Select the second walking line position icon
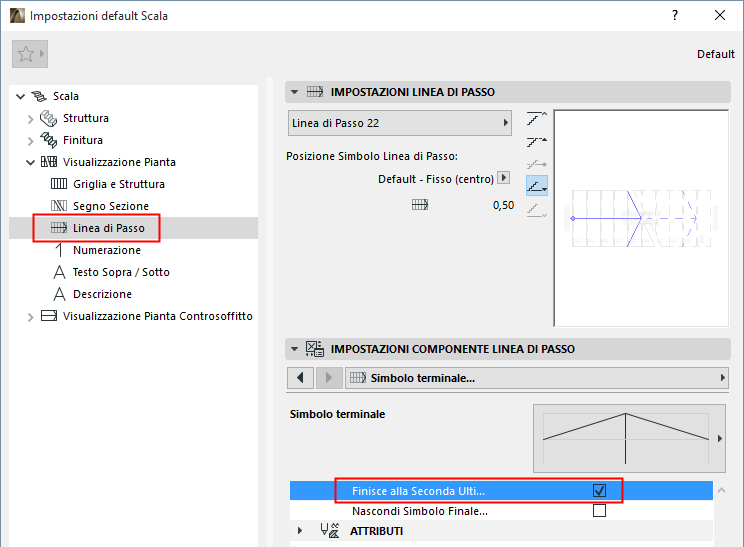The height and width of the screenshot is (547, 744). (537, 141)
